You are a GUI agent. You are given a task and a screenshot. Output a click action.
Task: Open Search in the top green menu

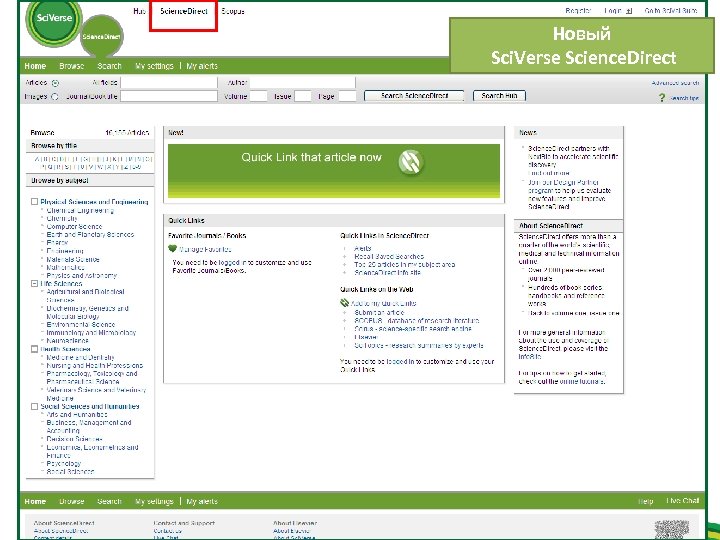coord(109,66)
